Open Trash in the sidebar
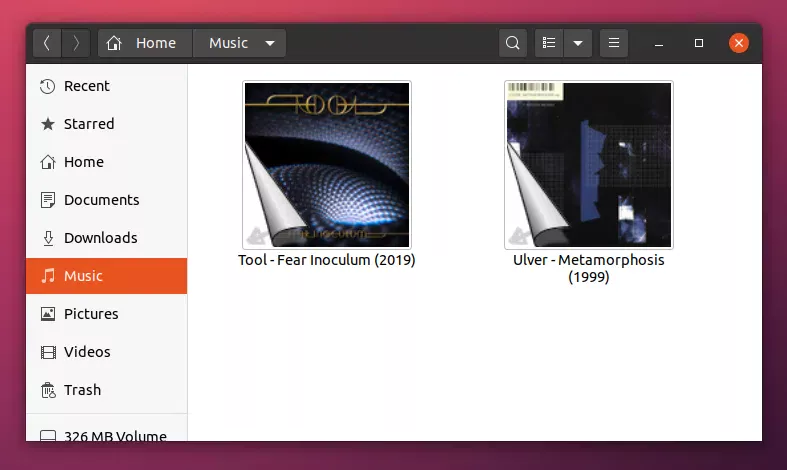This screenshot has height=470, width=787. point(82,390)
